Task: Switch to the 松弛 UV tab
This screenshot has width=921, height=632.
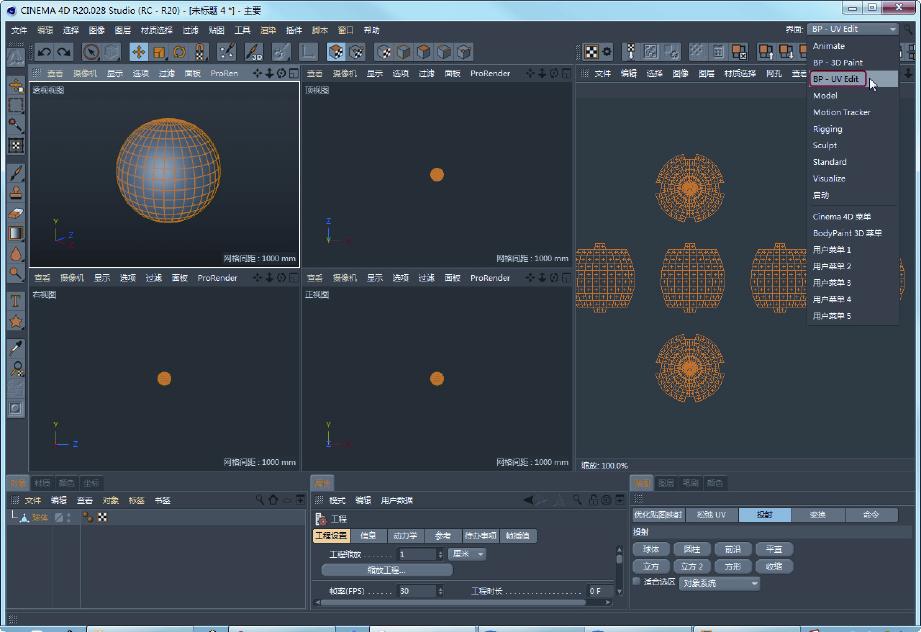Action: tap(711, 514)
